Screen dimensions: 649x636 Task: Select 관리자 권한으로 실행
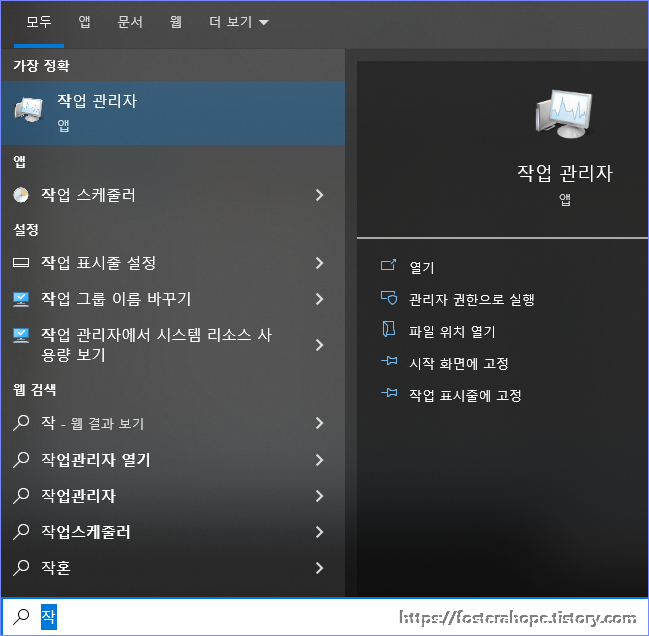click(472, 299)
